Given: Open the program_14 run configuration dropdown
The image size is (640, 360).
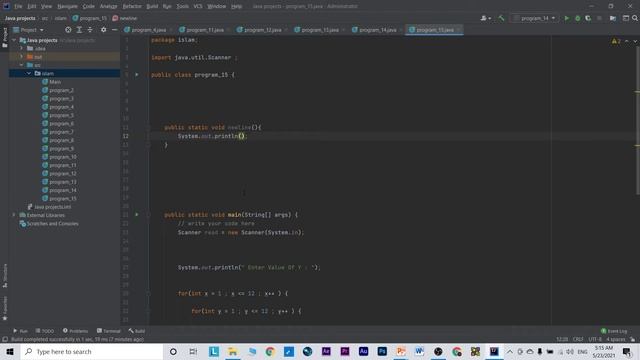Looking at the screenshot, I should (535, 18).
